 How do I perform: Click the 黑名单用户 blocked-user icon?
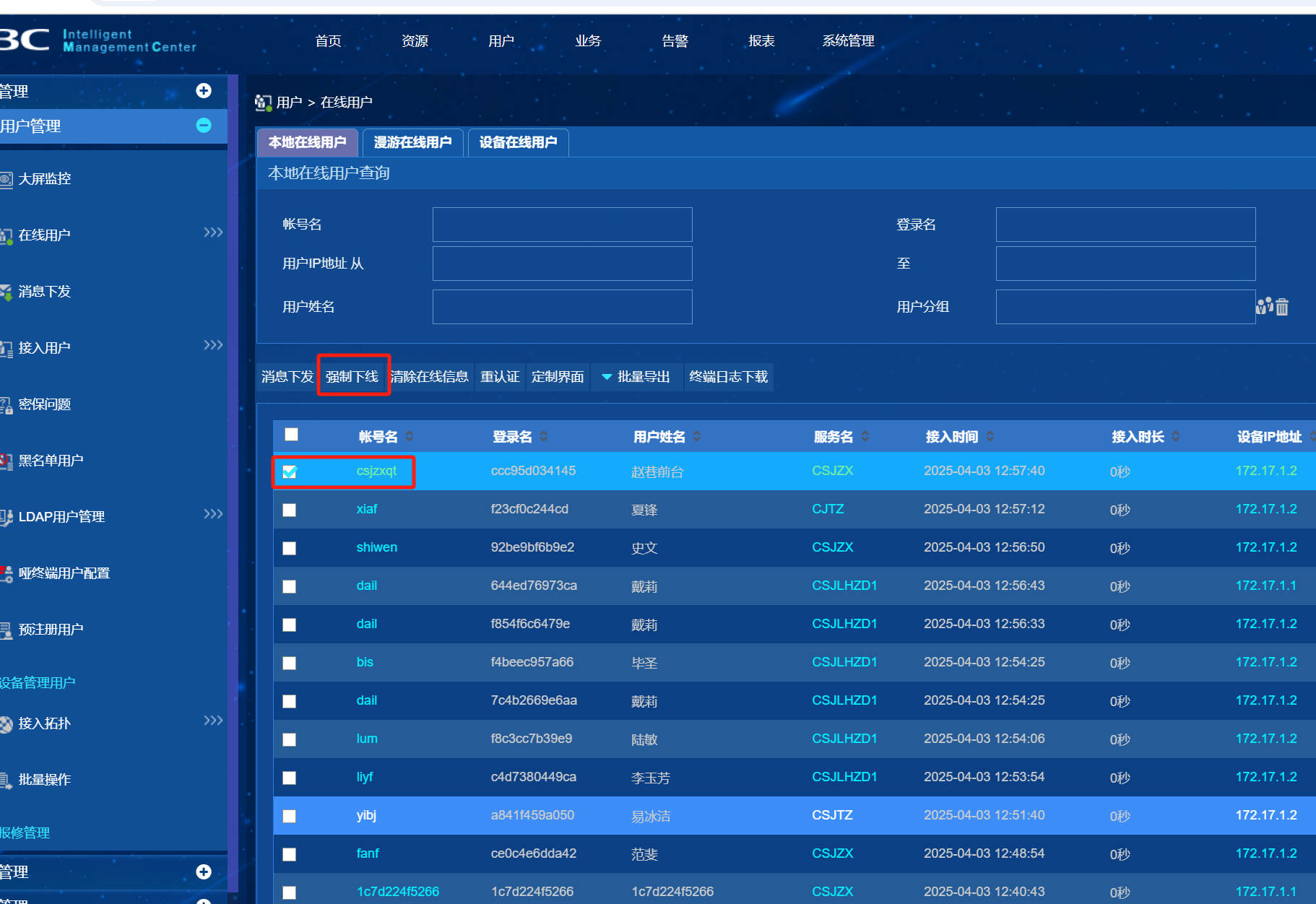click(6, 461)
